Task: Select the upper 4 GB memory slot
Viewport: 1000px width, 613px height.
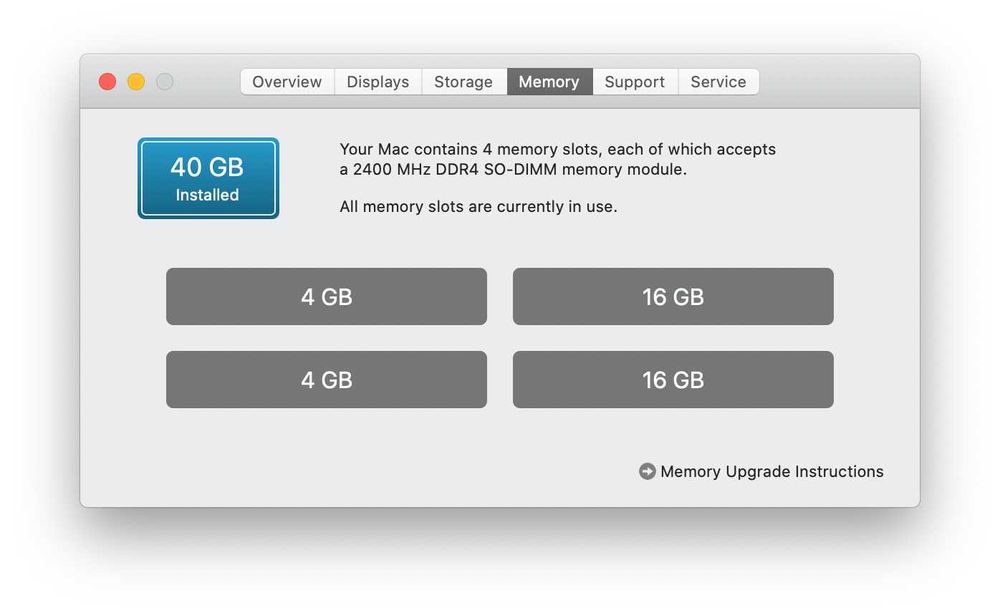Action: coord(326,297)
